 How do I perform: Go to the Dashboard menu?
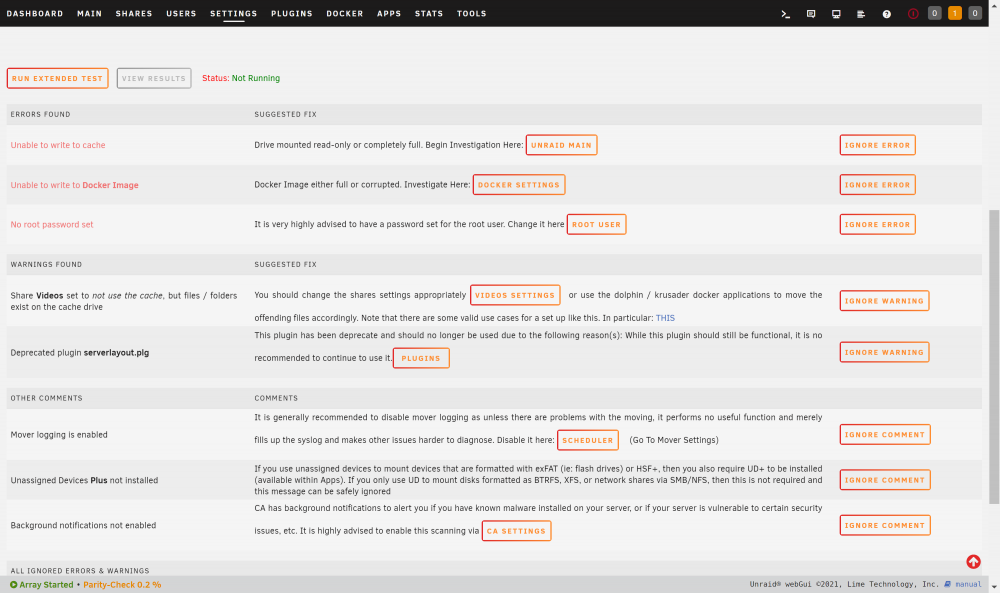(x=34, y=13)
